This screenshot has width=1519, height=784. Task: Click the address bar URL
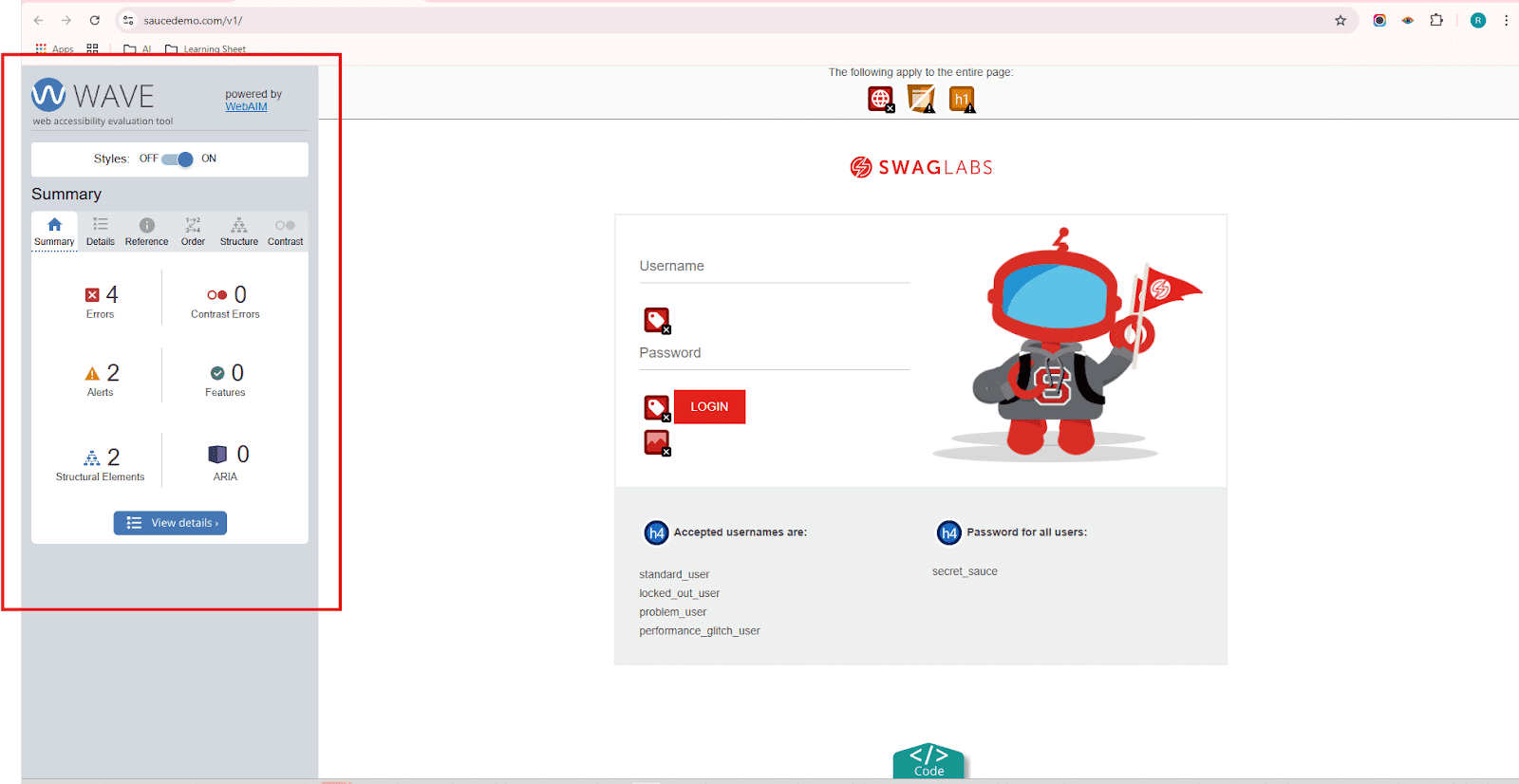tap(193, 21)
